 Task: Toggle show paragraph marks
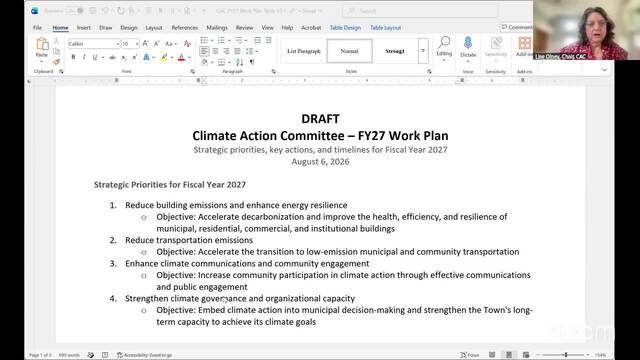[252, 62]
